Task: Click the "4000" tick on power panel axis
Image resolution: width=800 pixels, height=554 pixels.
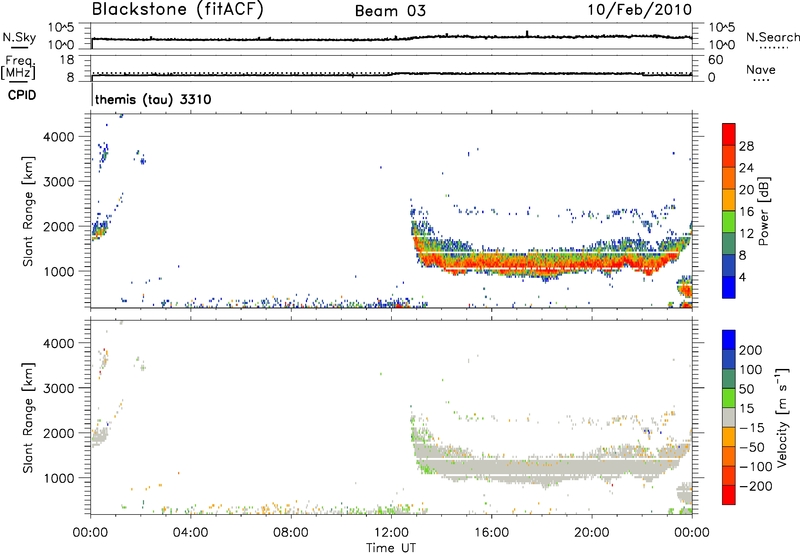Action: point(59,137)
